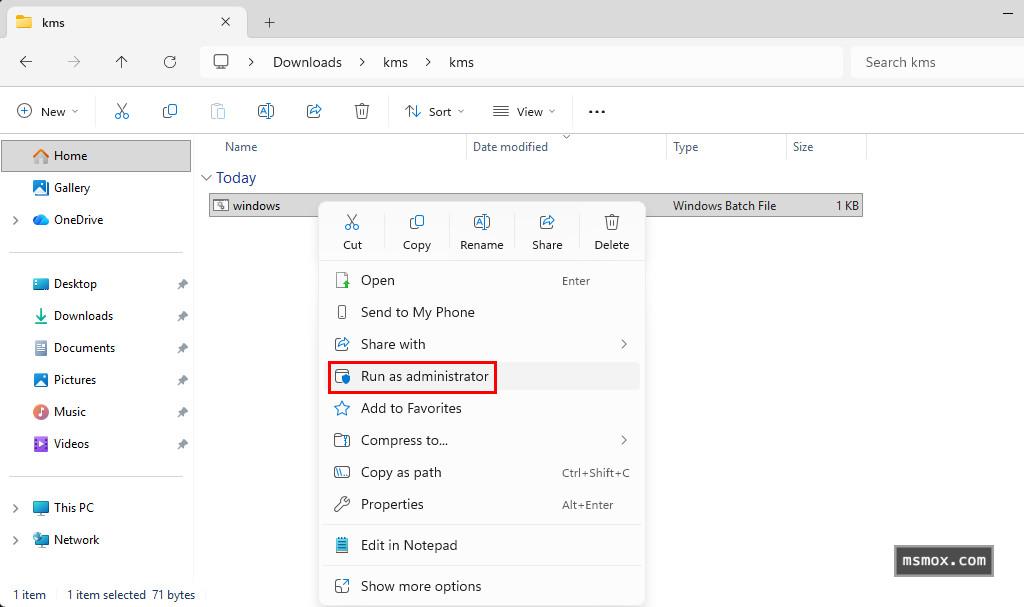Click the Cut icon in context menu
Image resolution: width=1024 pixels, height=607 pixels.
tap(352, 230)
